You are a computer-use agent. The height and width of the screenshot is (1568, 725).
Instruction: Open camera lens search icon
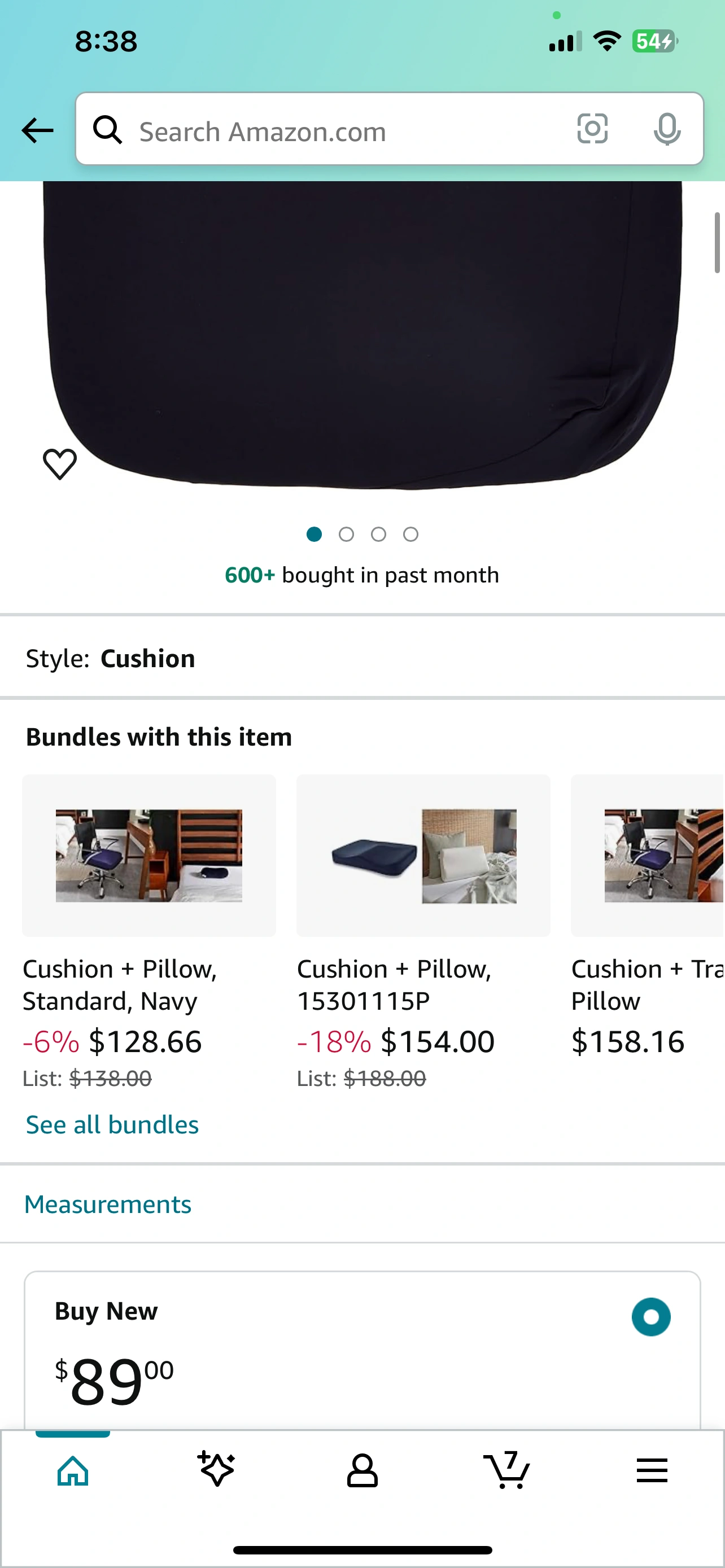coord(592,129)
